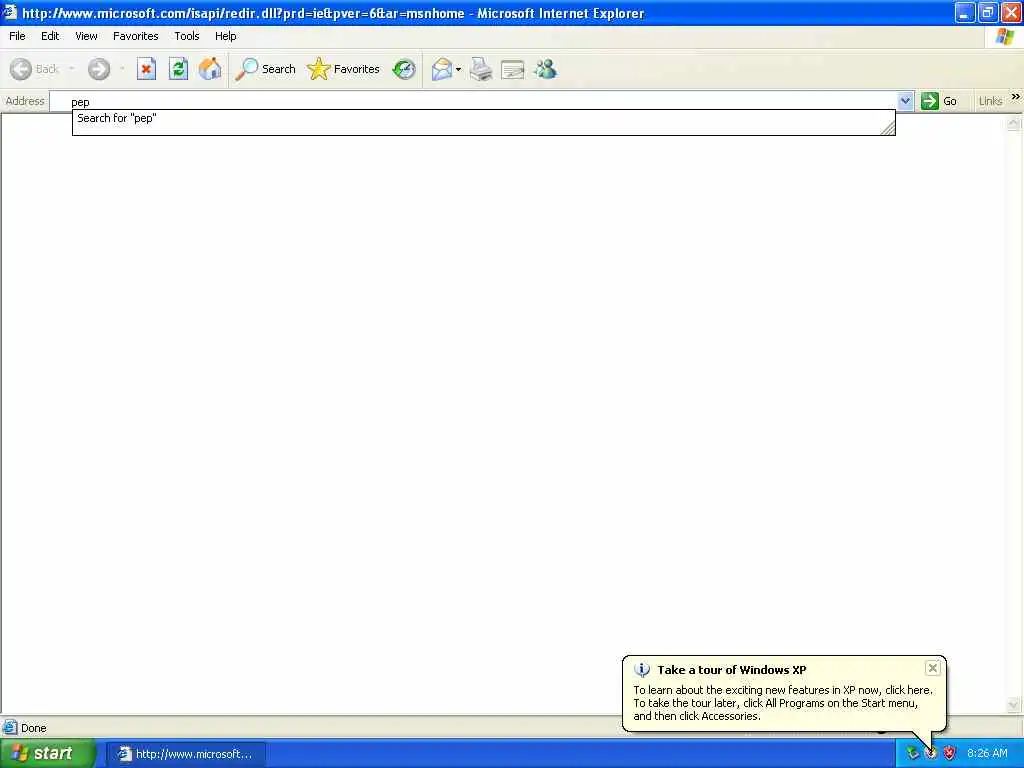Open the Help menu

pos(225,36)
